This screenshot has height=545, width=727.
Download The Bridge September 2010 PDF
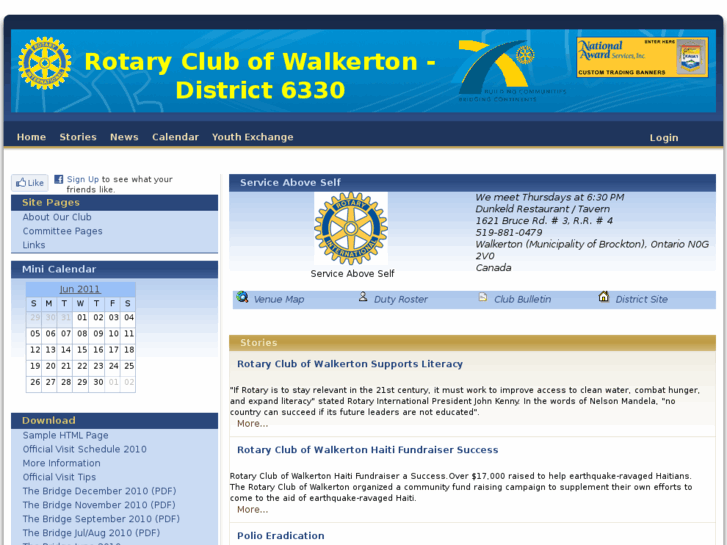101,519
